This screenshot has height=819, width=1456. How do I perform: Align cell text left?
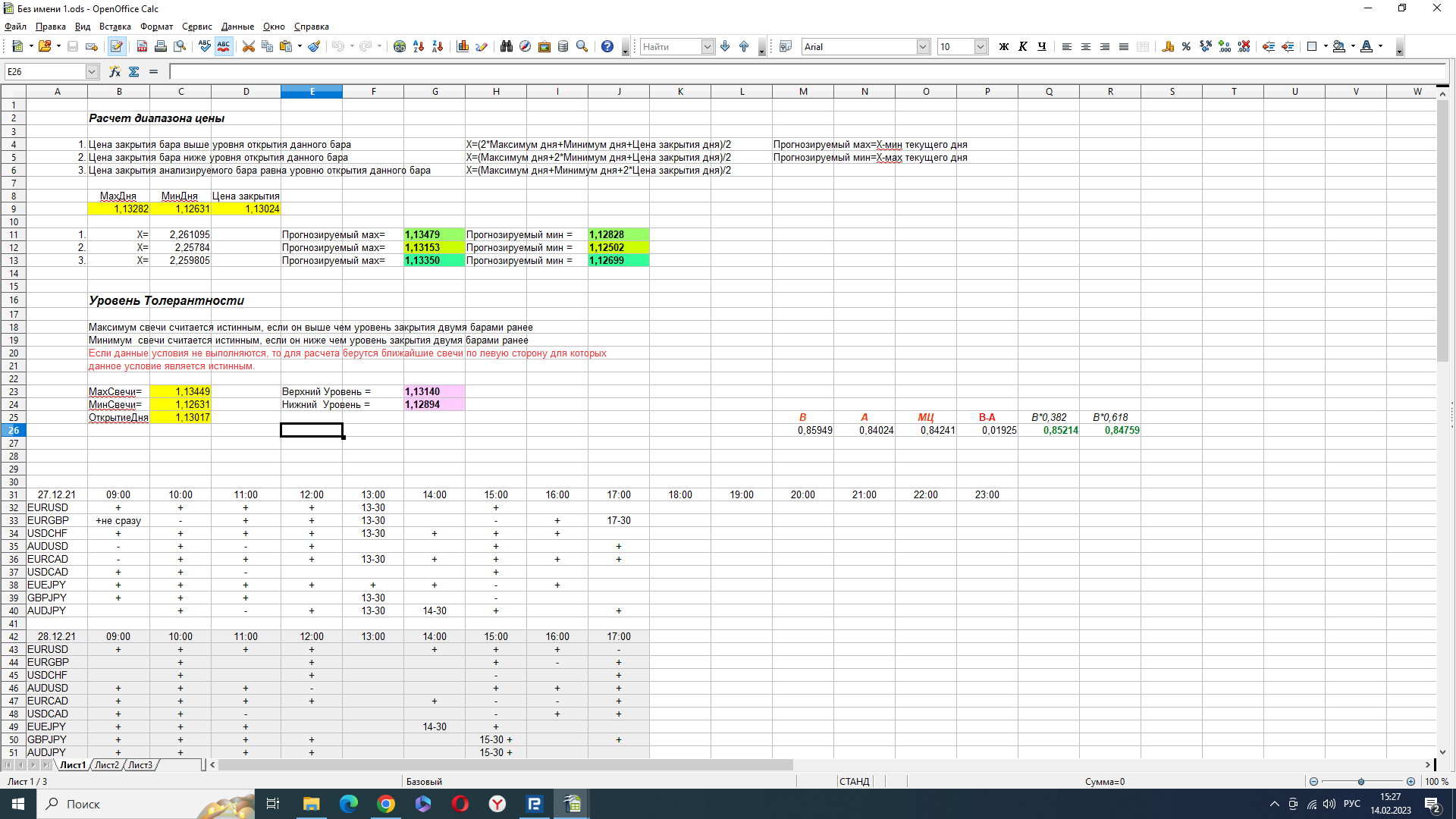point(1067,47)
